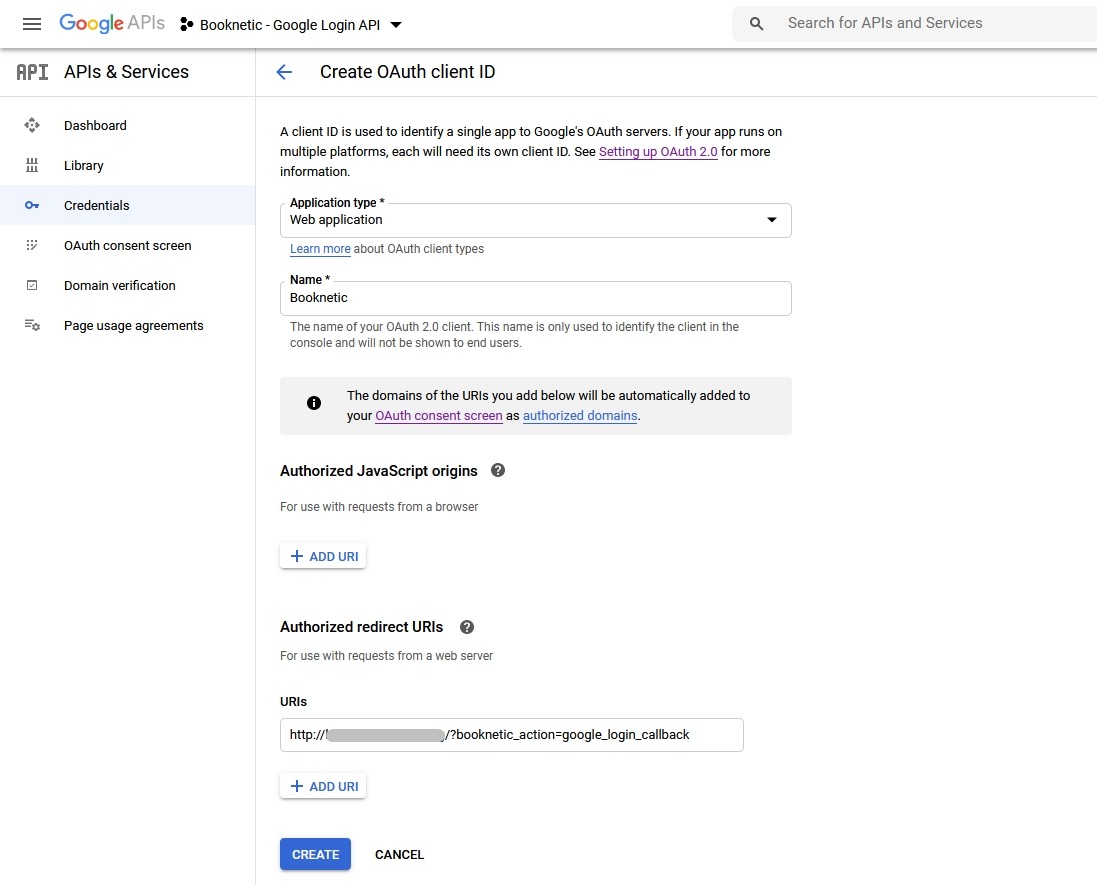Click ADD URI under Authorized redirect URIs
Image resolution: width=1097 pixels, height=885 pixels.
[x=322, y=785]
